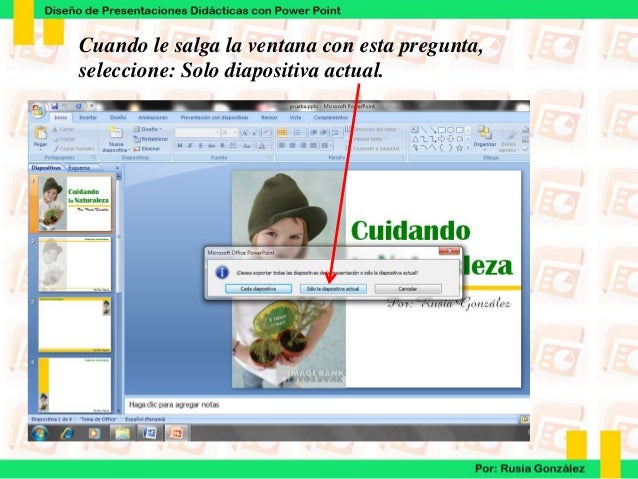
Task: Open the Insertar ribbon tab
Action: tap(88, 117)
